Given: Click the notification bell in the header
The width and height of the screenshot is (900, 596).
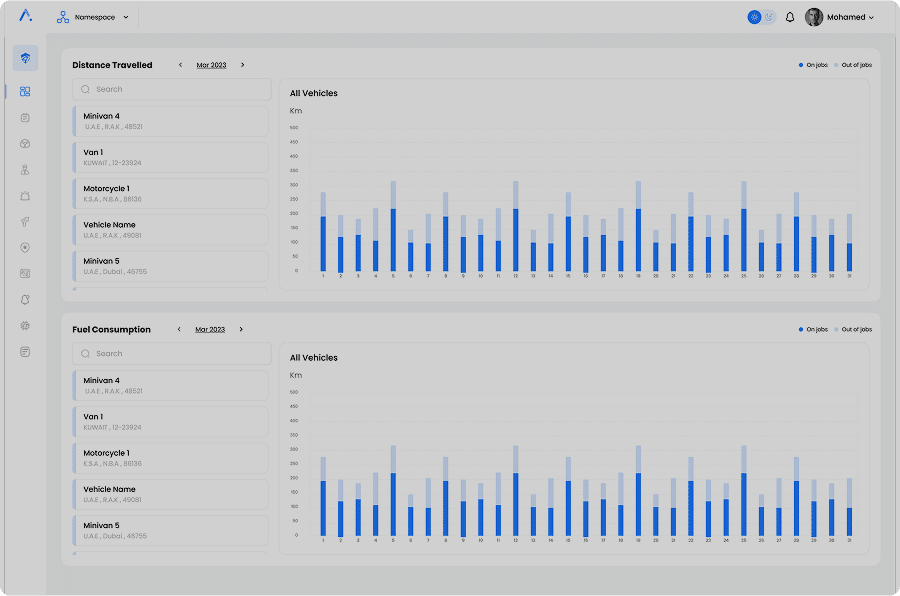Looking at the screenshot, I should (790, 17).
